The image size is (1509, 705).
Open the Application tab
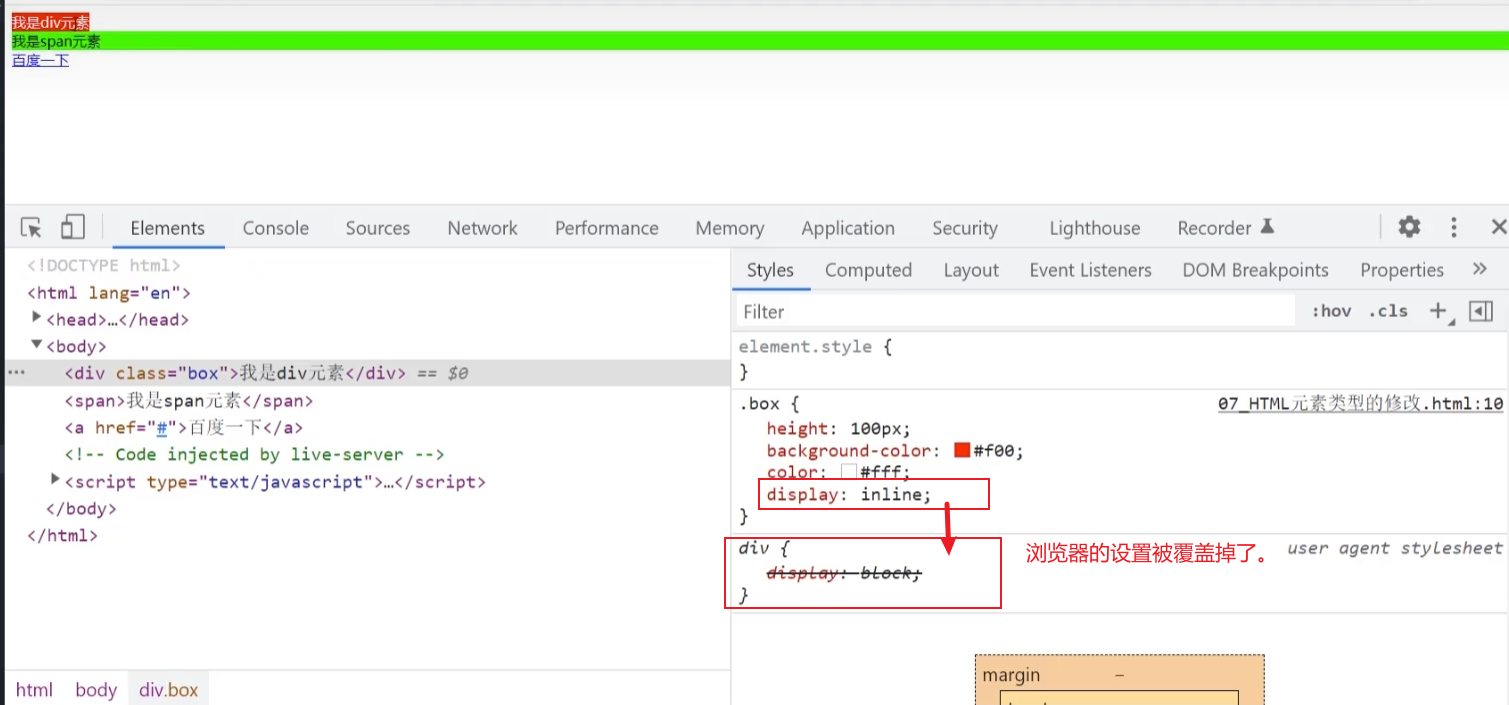tap(848, 228)
